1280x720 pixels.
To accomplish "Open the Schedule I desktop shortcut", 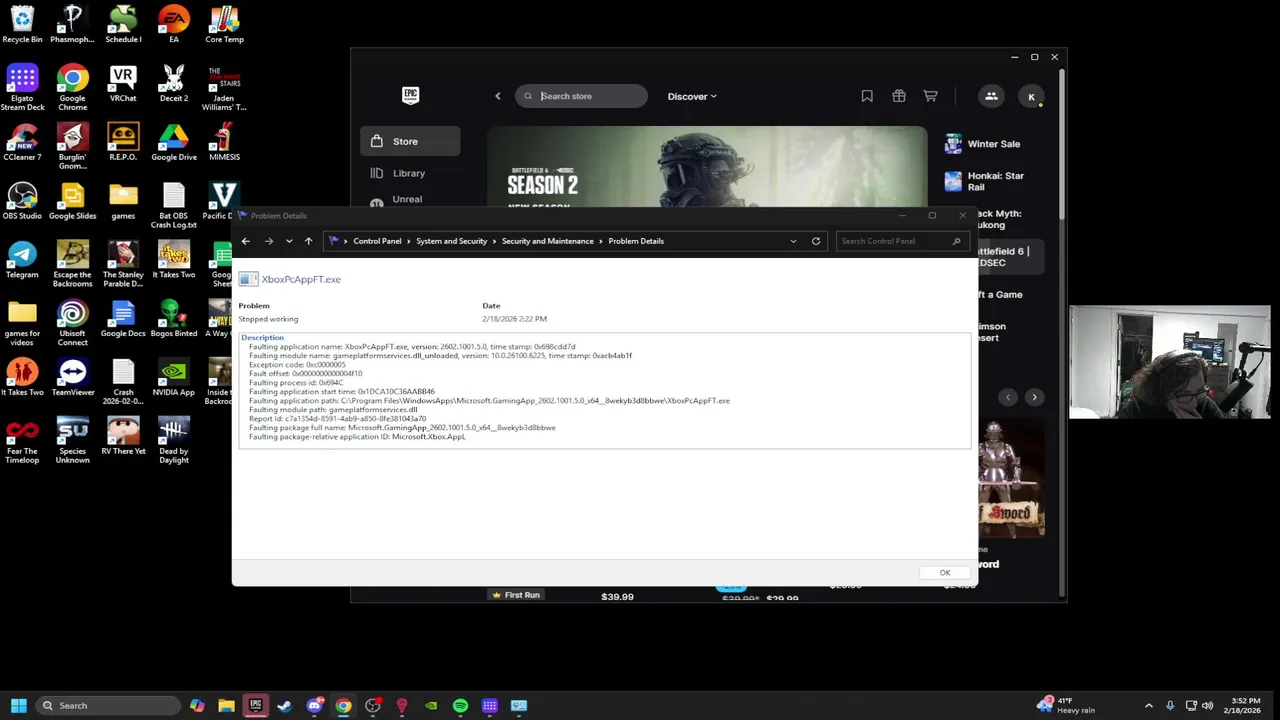I will pos(123,25).
